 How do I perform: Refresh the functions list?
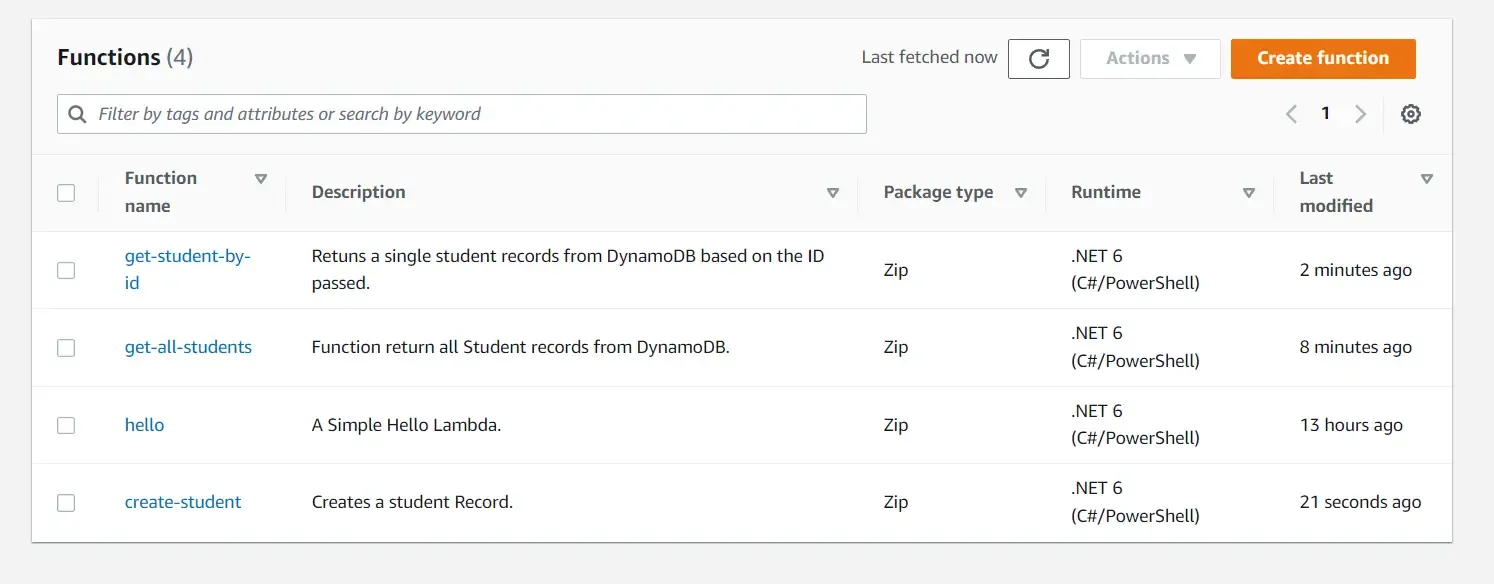coord(1038,58)
